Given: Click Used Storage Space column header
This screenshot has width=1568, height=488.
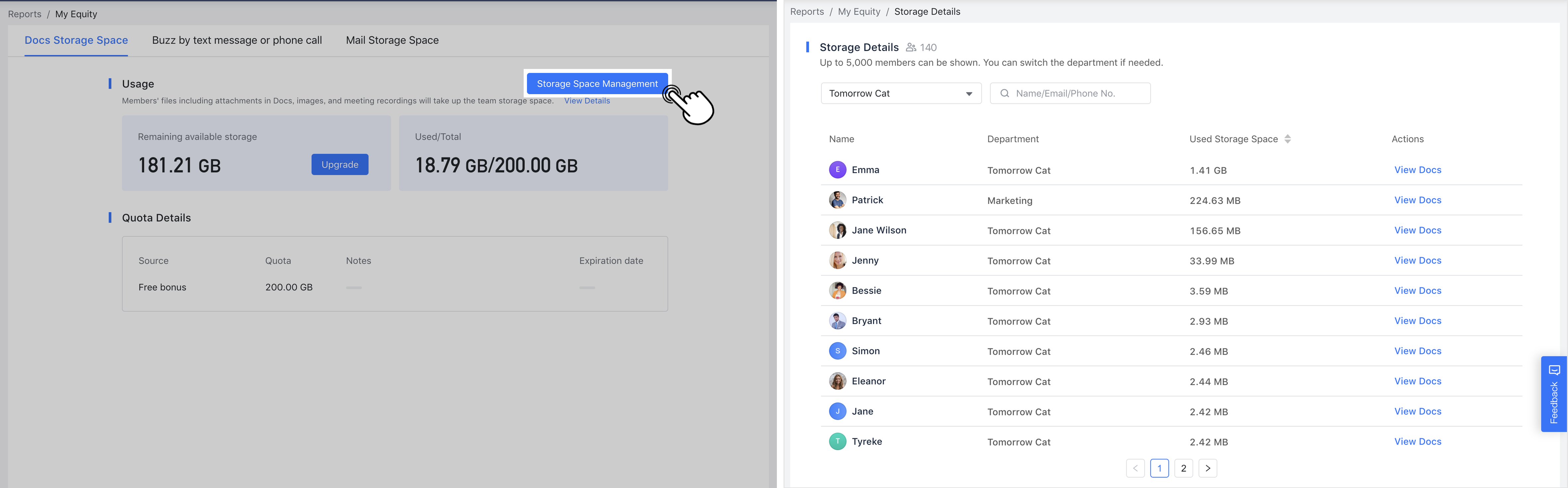Looking at the screenshot, I should point(1233,139).
